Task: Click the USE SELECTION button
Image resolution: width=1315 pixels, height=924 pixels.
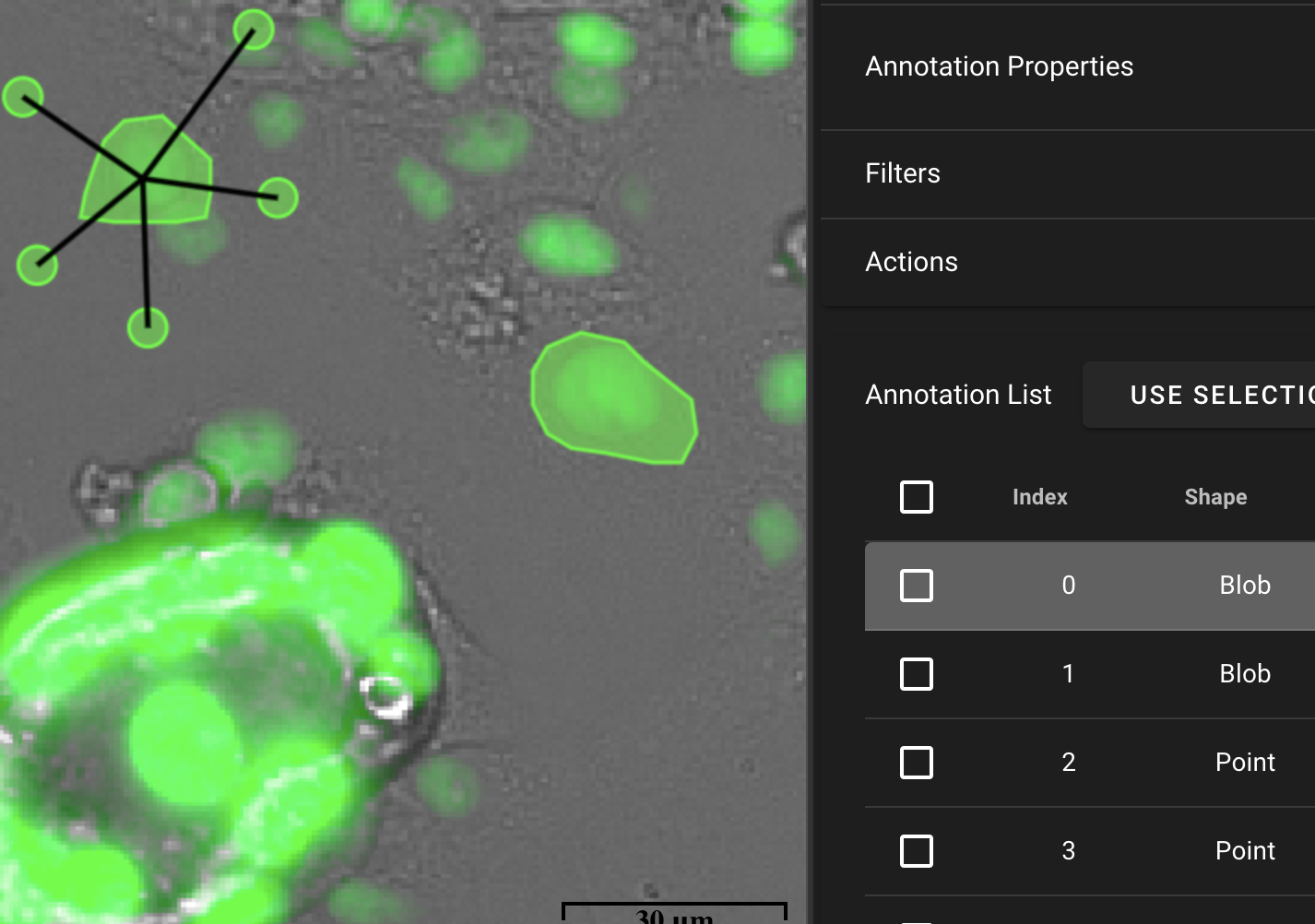Action: 1217,395
